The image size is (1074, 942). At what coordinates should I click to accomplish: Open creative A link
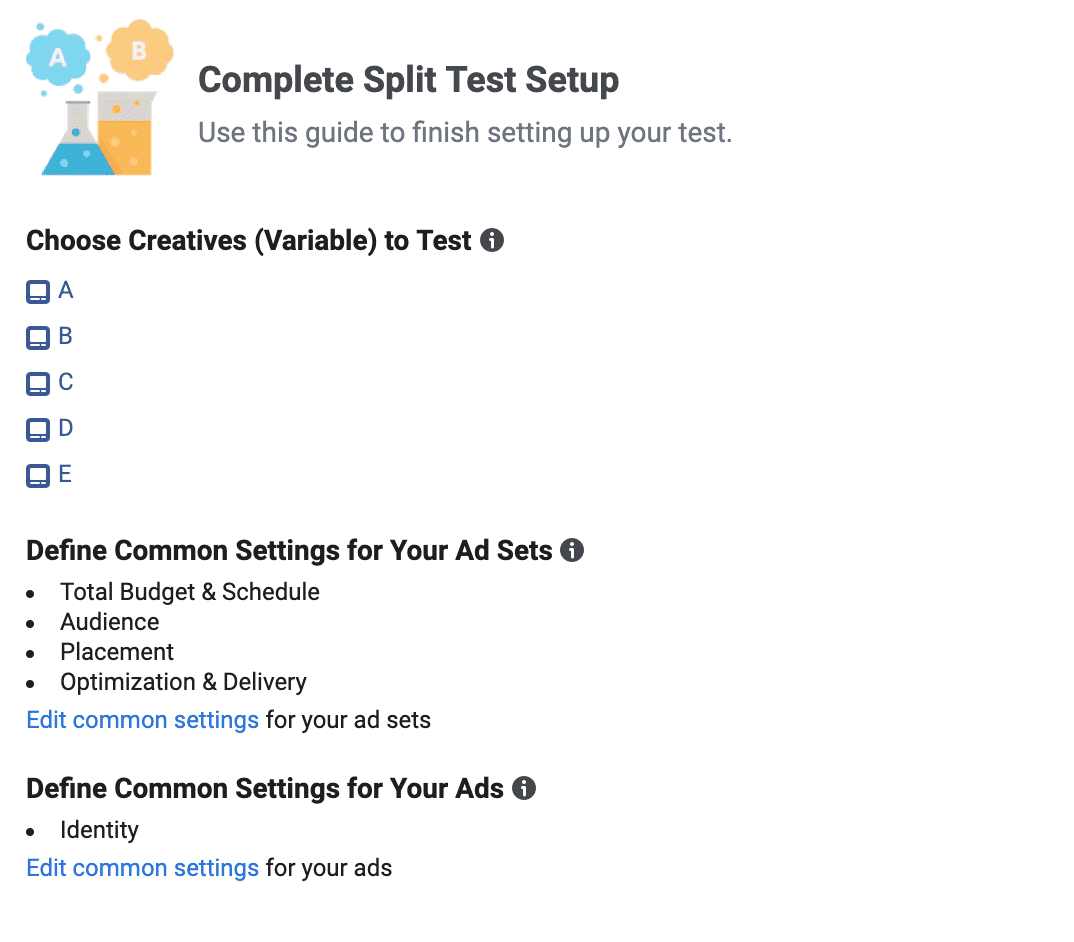pos(66,290)
